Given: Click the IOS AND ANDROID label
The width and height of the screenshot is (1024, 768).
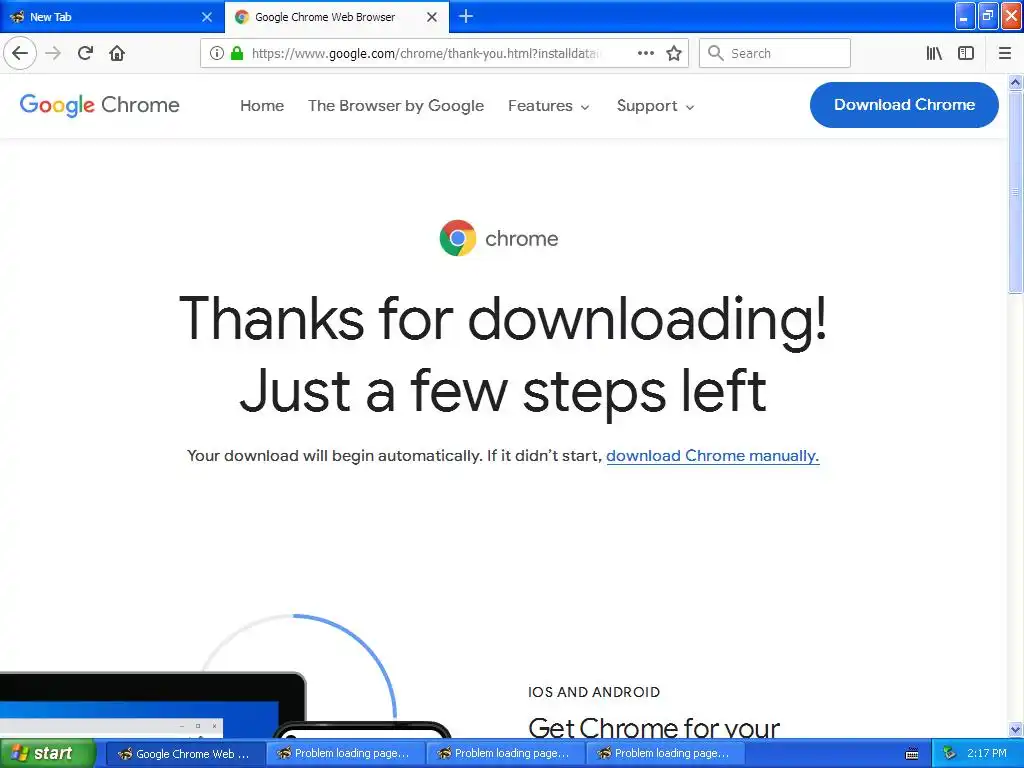Looking at the screenshot, I should click(x=594, y=692).
